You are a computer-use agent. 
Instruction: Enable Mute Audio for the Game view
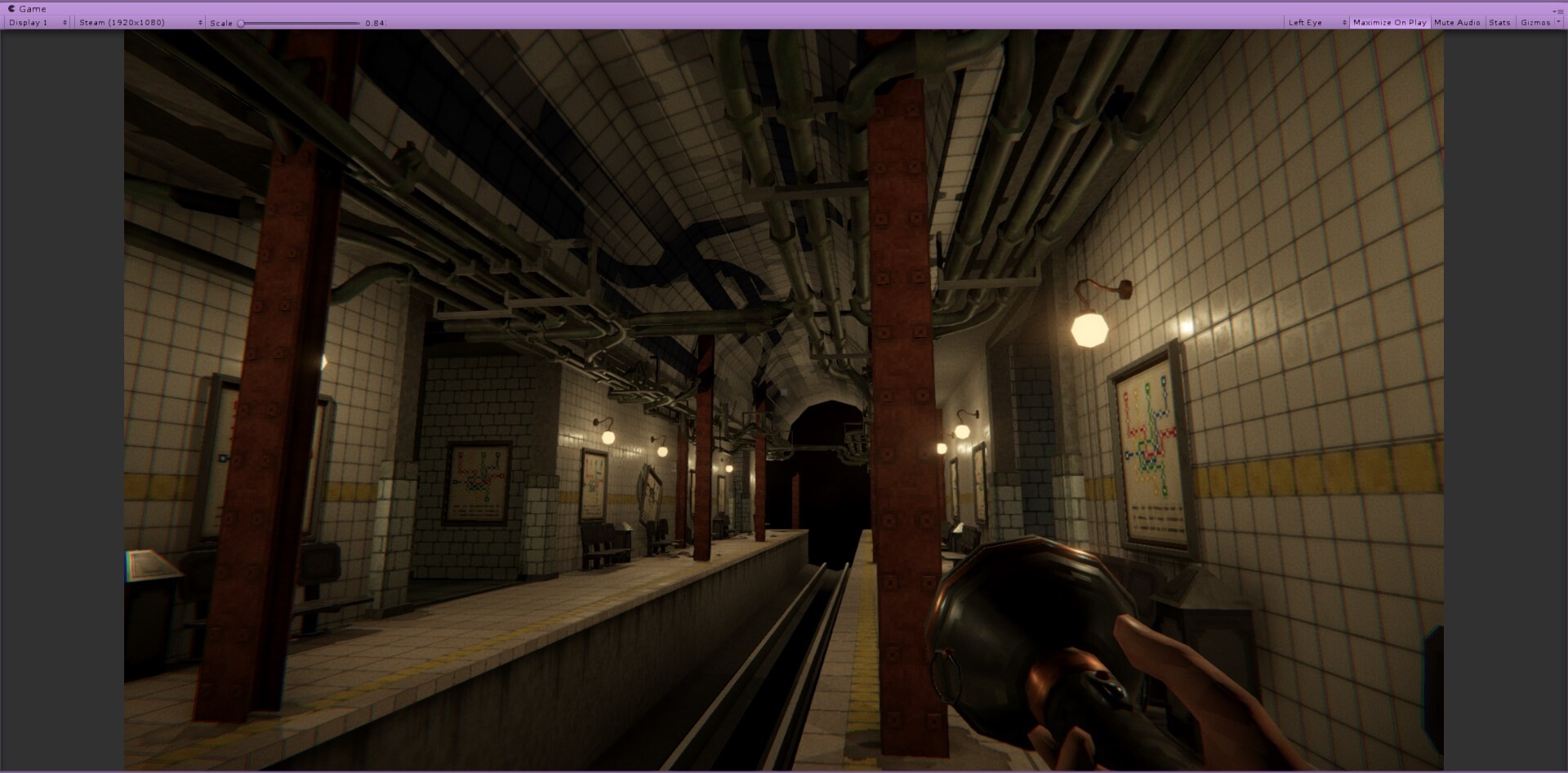[1457, 22]
